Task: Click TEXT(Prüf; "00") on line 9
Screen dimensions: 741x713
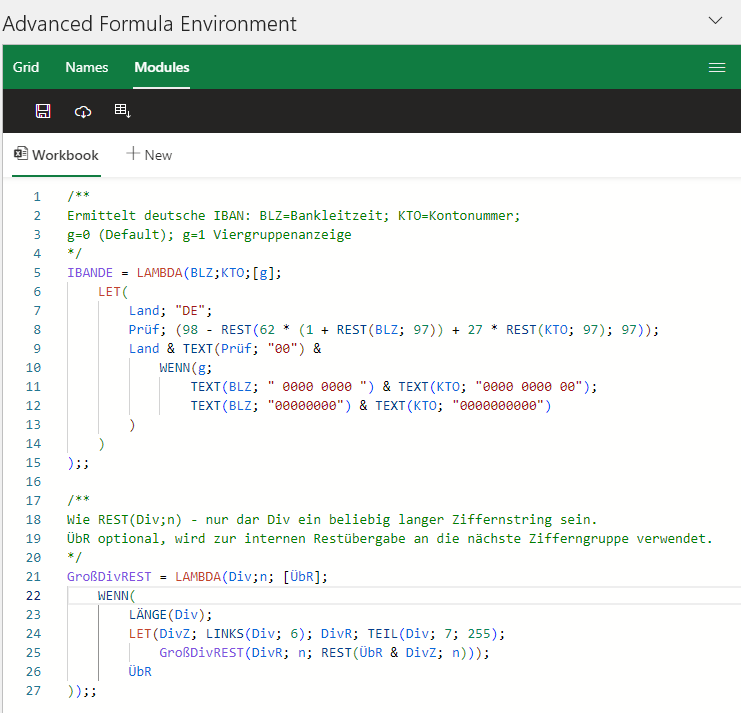Action: (x=244, y=349)
